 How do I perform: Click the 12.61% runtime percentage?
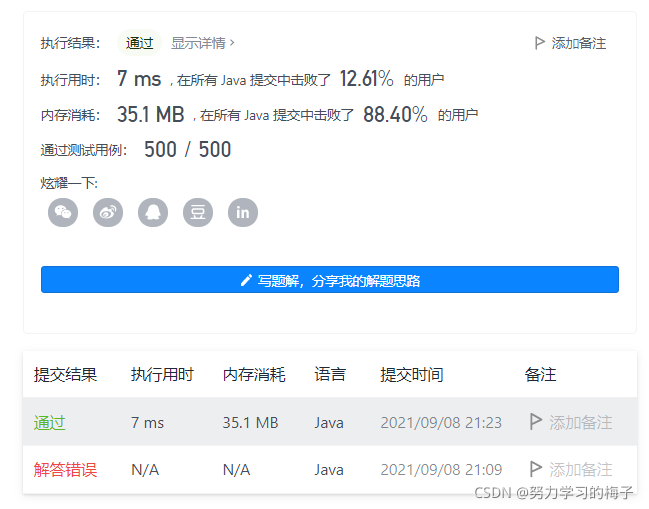click(367, 78)
